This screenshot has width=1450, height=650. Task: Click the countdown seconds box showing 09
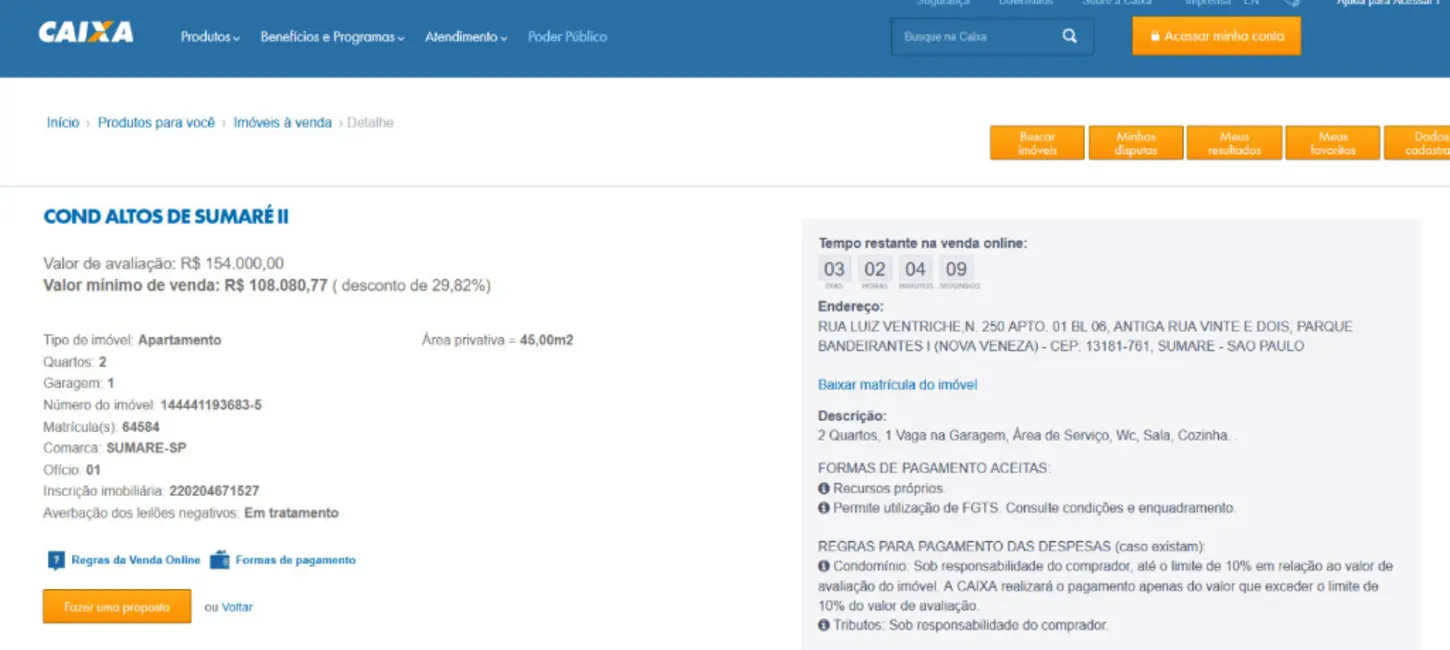point(956,269)
